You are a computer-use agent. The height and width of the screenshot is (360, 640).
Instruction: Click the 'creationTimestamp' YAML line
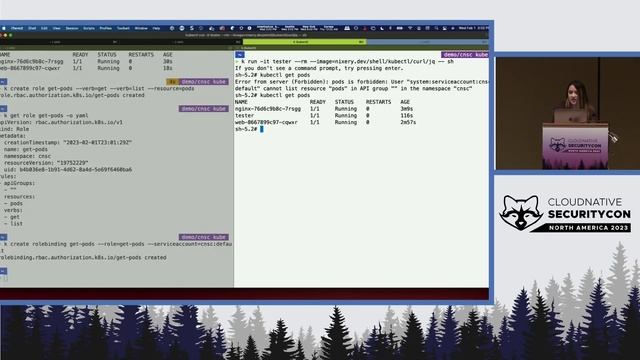pyautogui.click(x=68, y=142)
